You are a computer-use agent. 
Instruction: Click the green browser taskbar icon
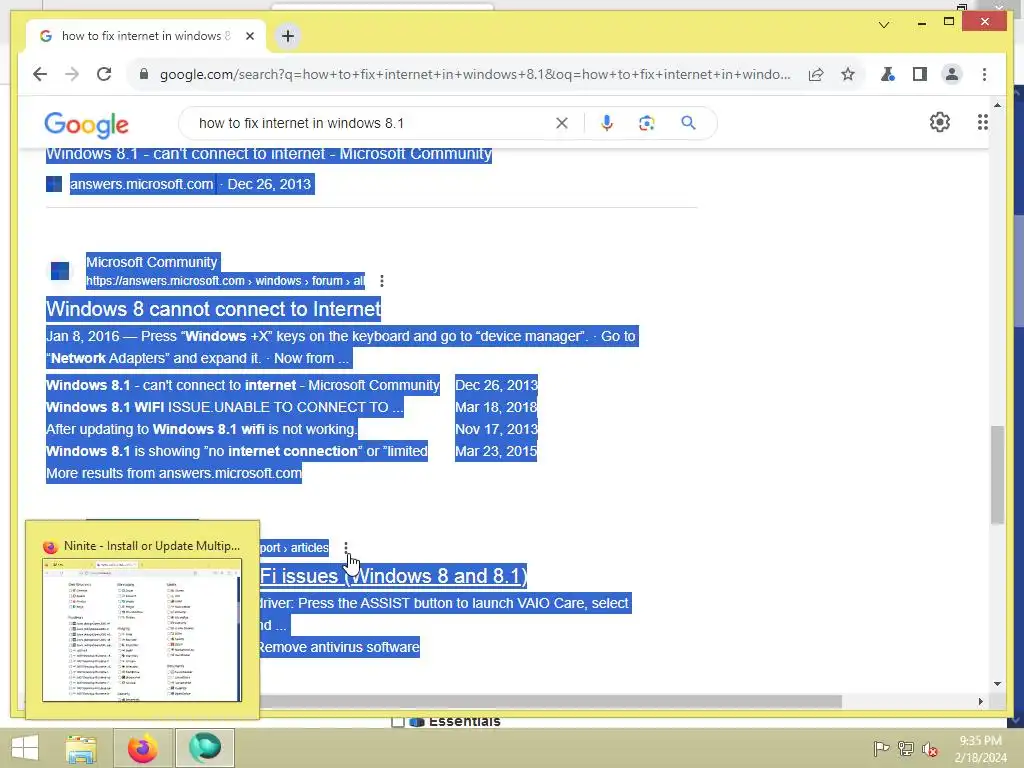tap(204, 748)
